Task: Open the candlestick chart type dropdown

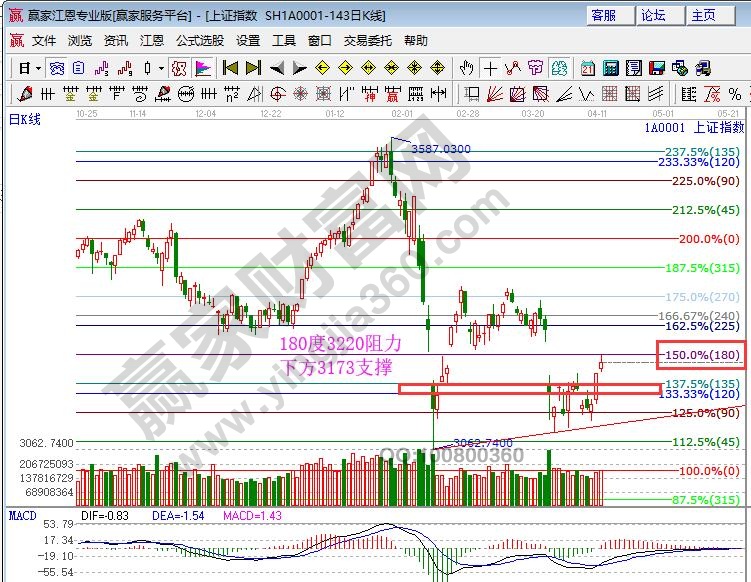Action: click(161, 68)
